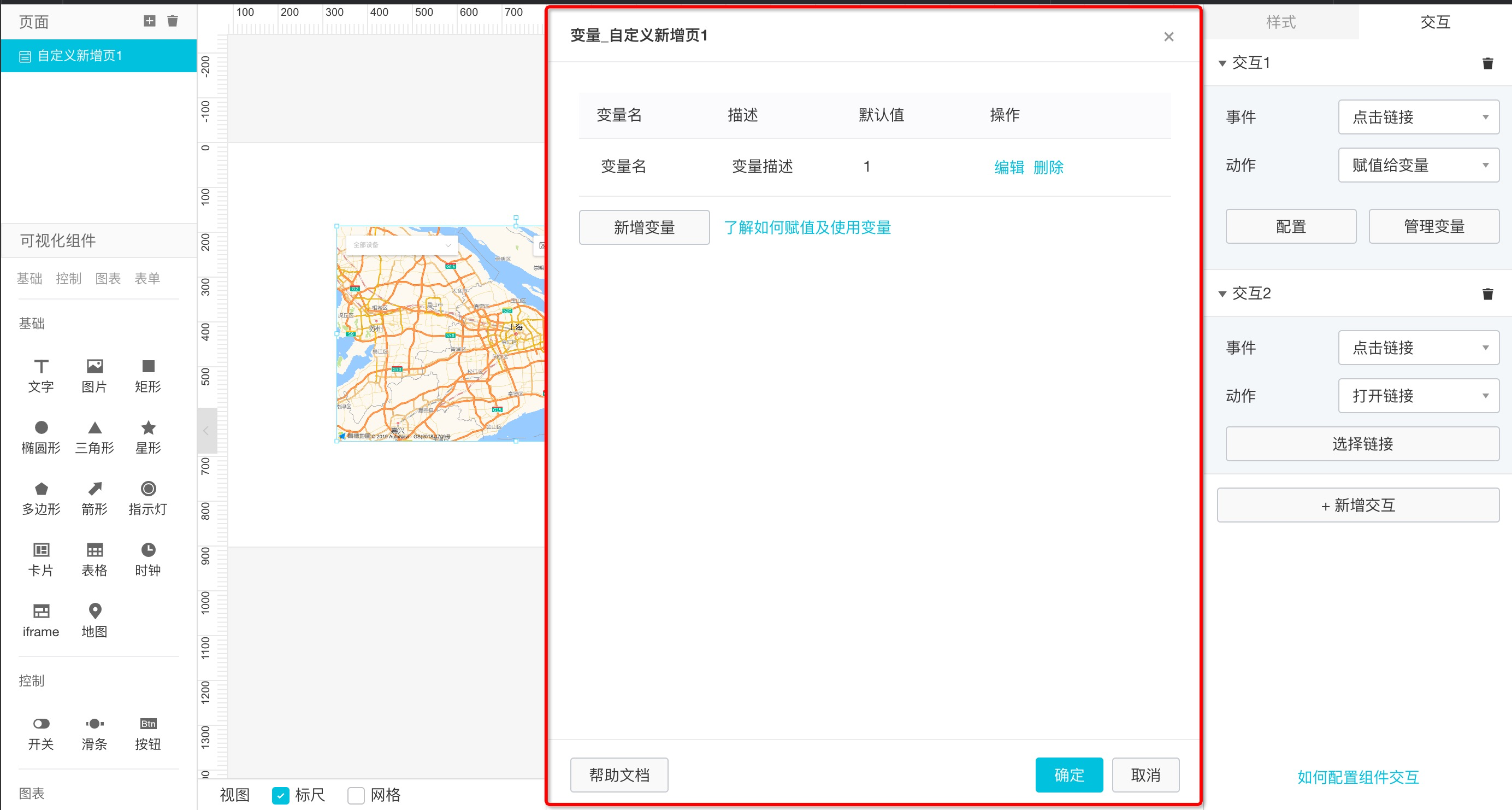This screenshot has width=1512, height=810.
Task: Select the map thumbnail on the canvas
Action: pos(440,333)
